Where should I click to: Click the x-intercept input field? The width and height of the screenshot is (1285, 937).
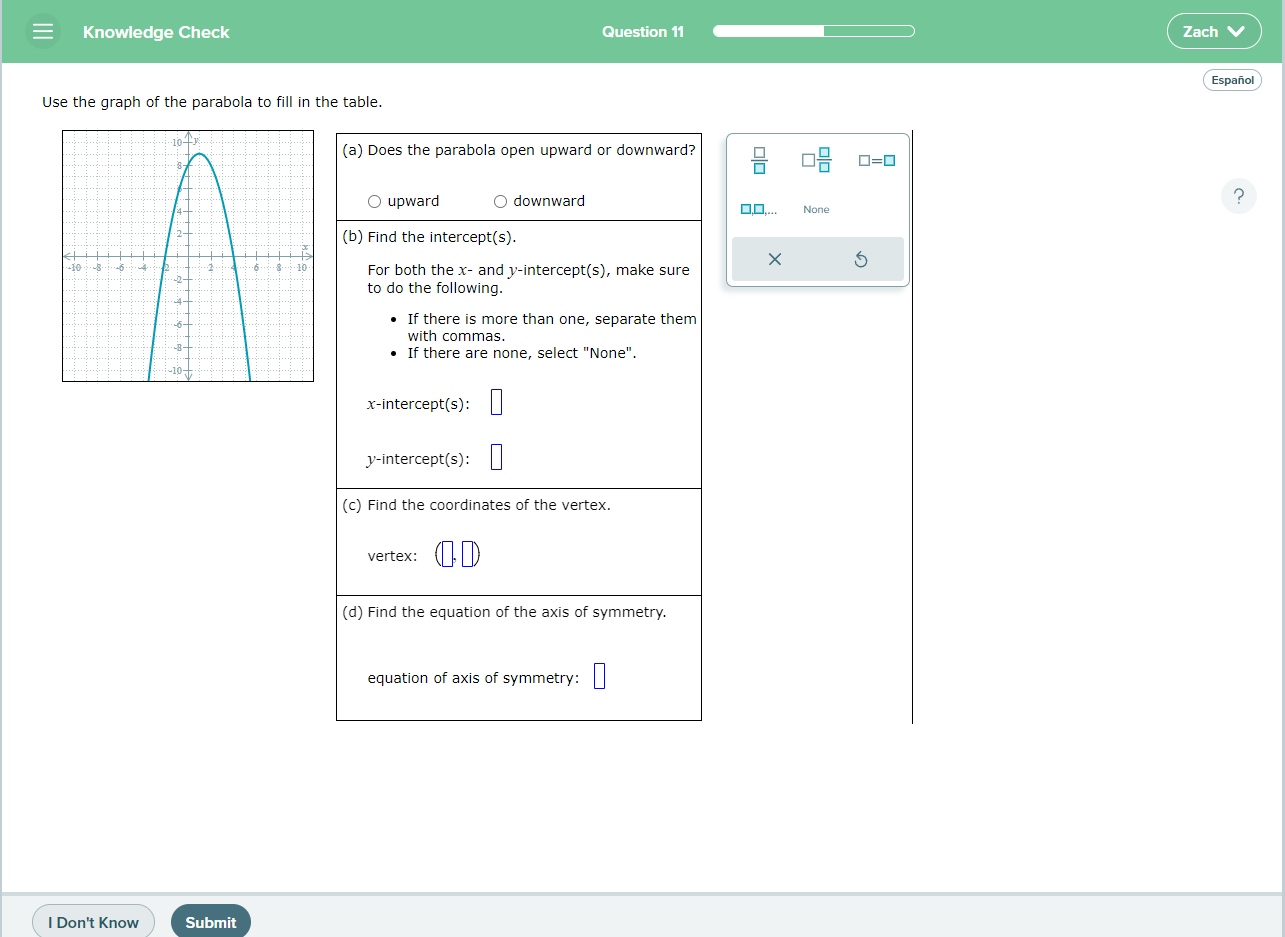[x=496, y=401]
